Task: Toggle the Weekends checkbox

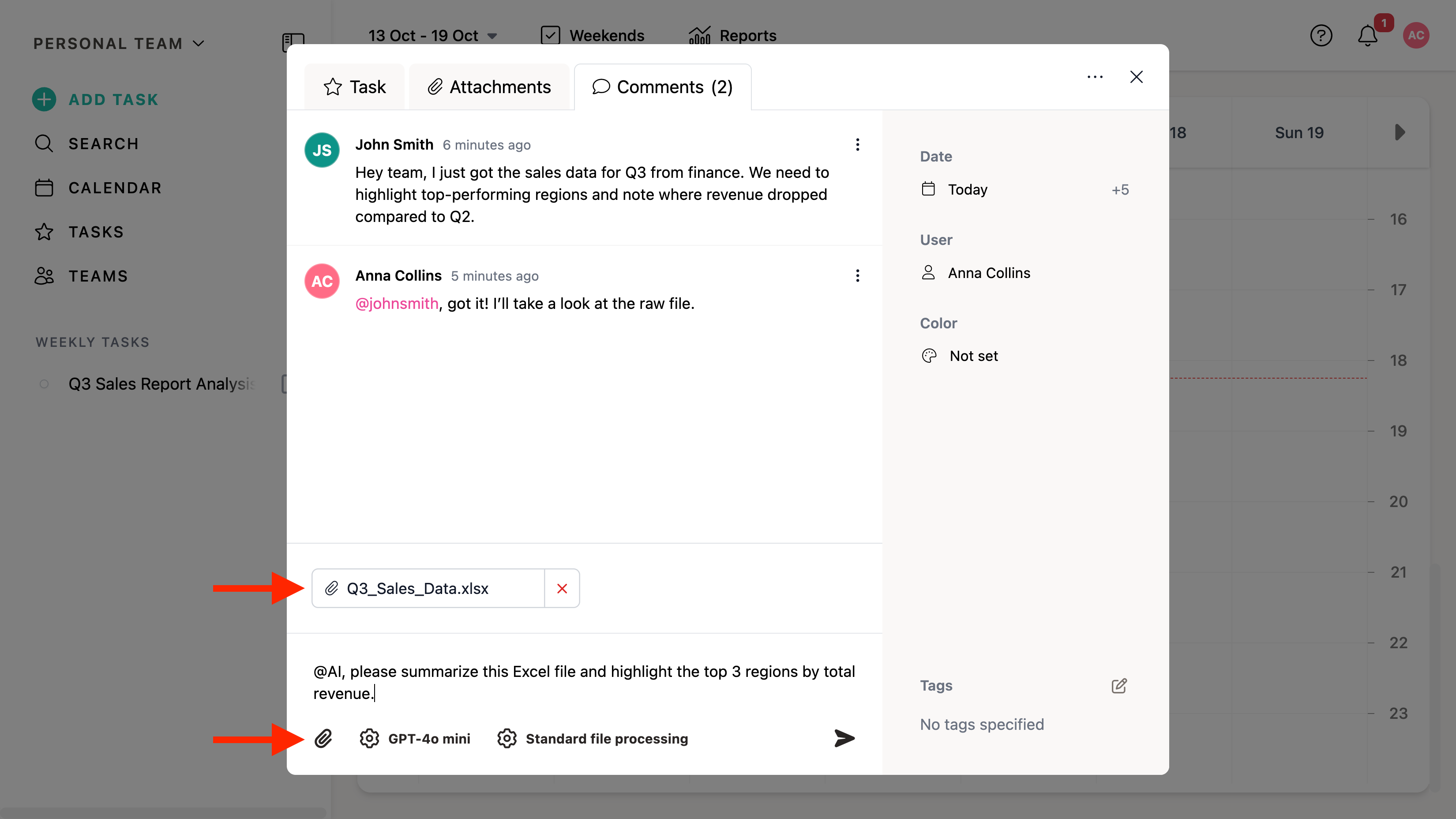Action: 550,36
